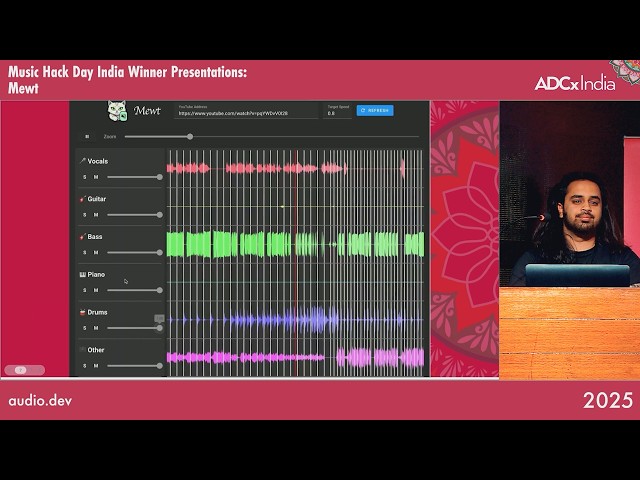Mute the Other track

96,366
